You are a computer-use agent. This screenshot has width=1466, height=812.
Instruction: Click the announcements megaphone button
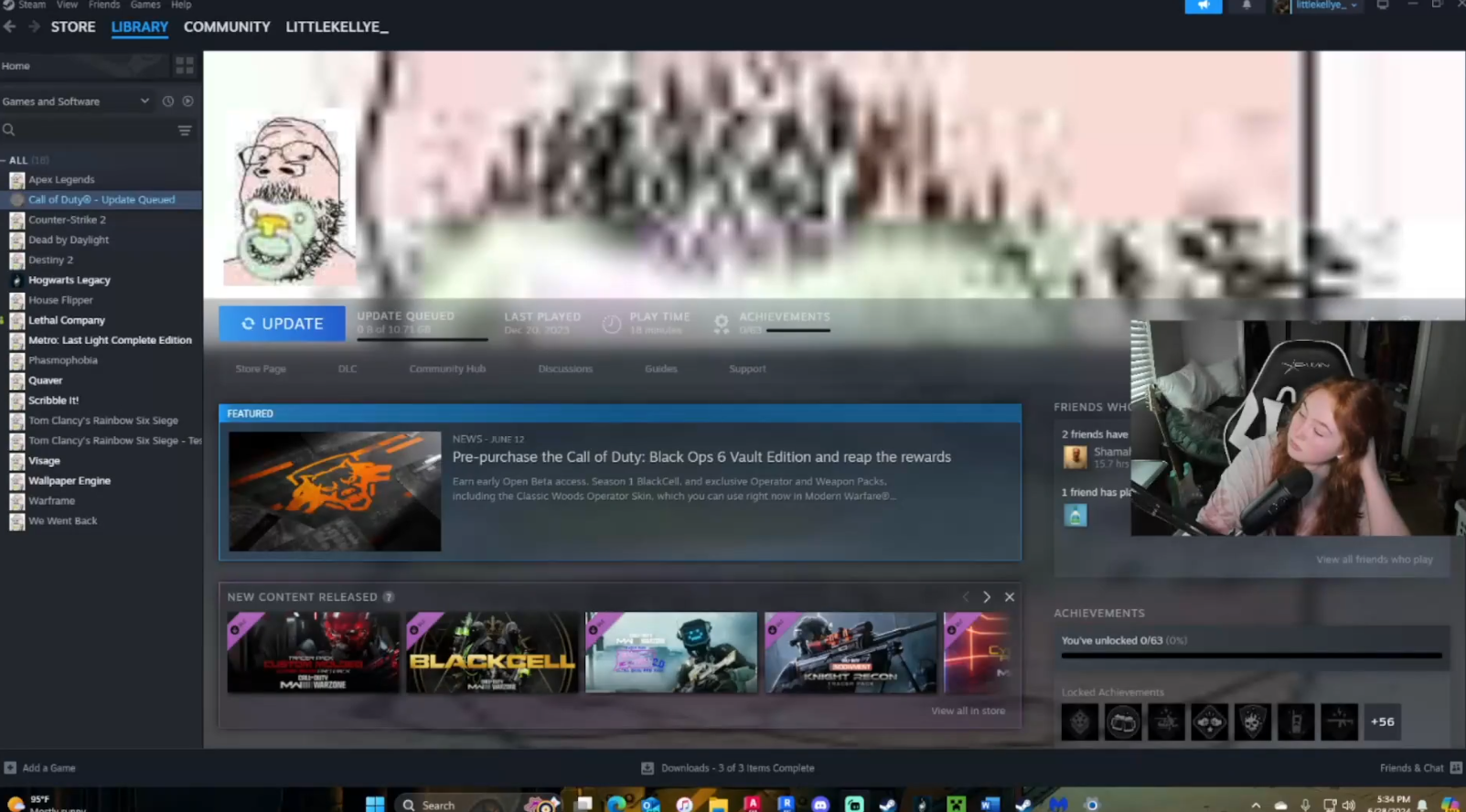(x=1203, y=5)
